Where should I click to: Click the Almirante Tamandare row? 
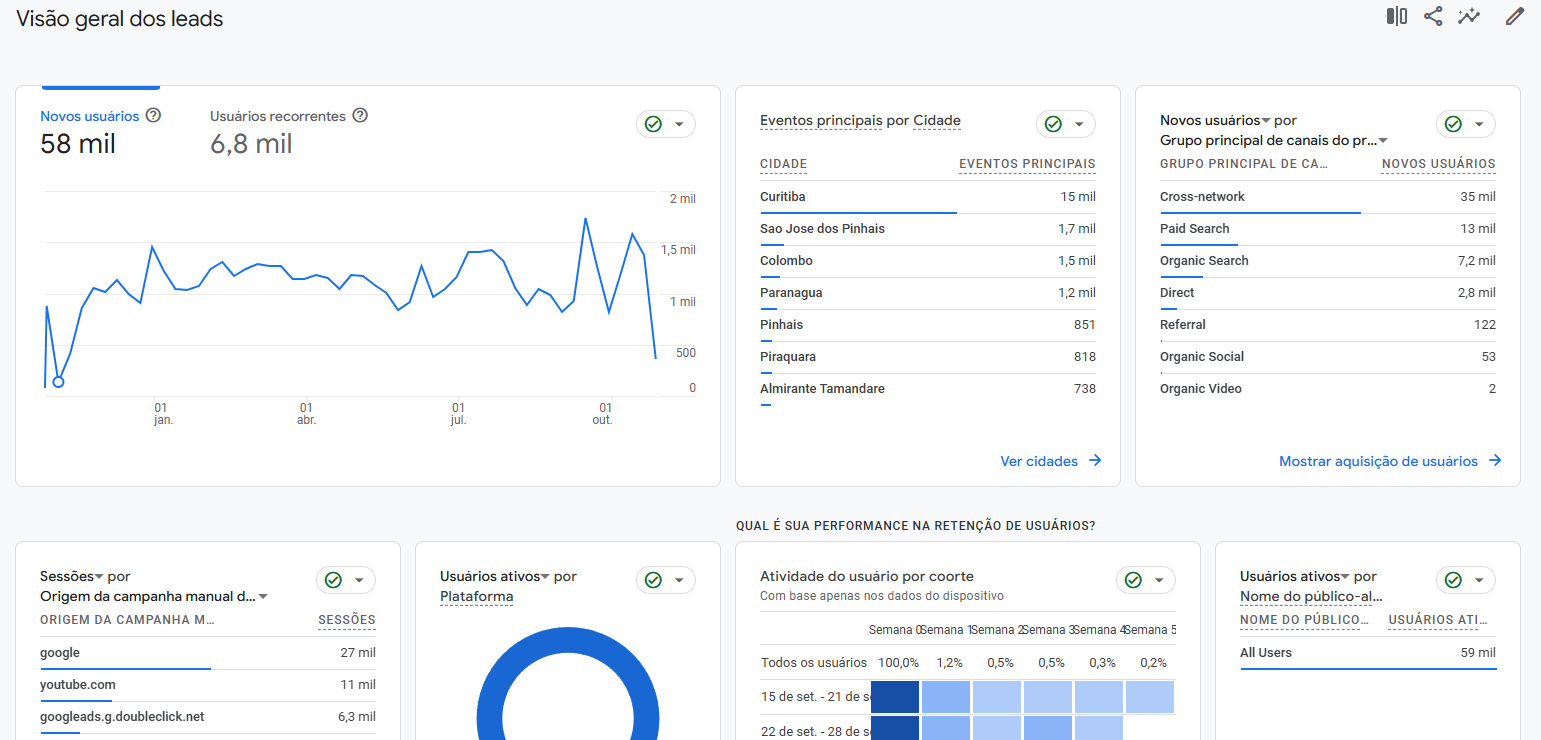point(928,389)
